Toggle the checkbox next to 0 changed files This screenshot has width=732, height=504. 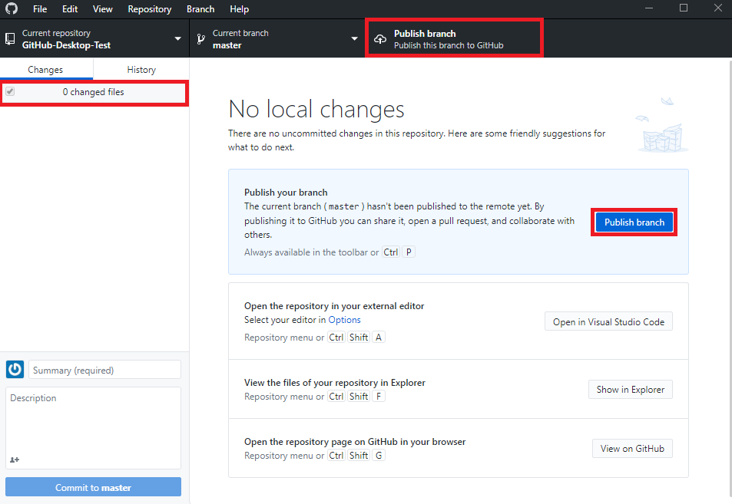pyautogui.click(x=10, y=91)
